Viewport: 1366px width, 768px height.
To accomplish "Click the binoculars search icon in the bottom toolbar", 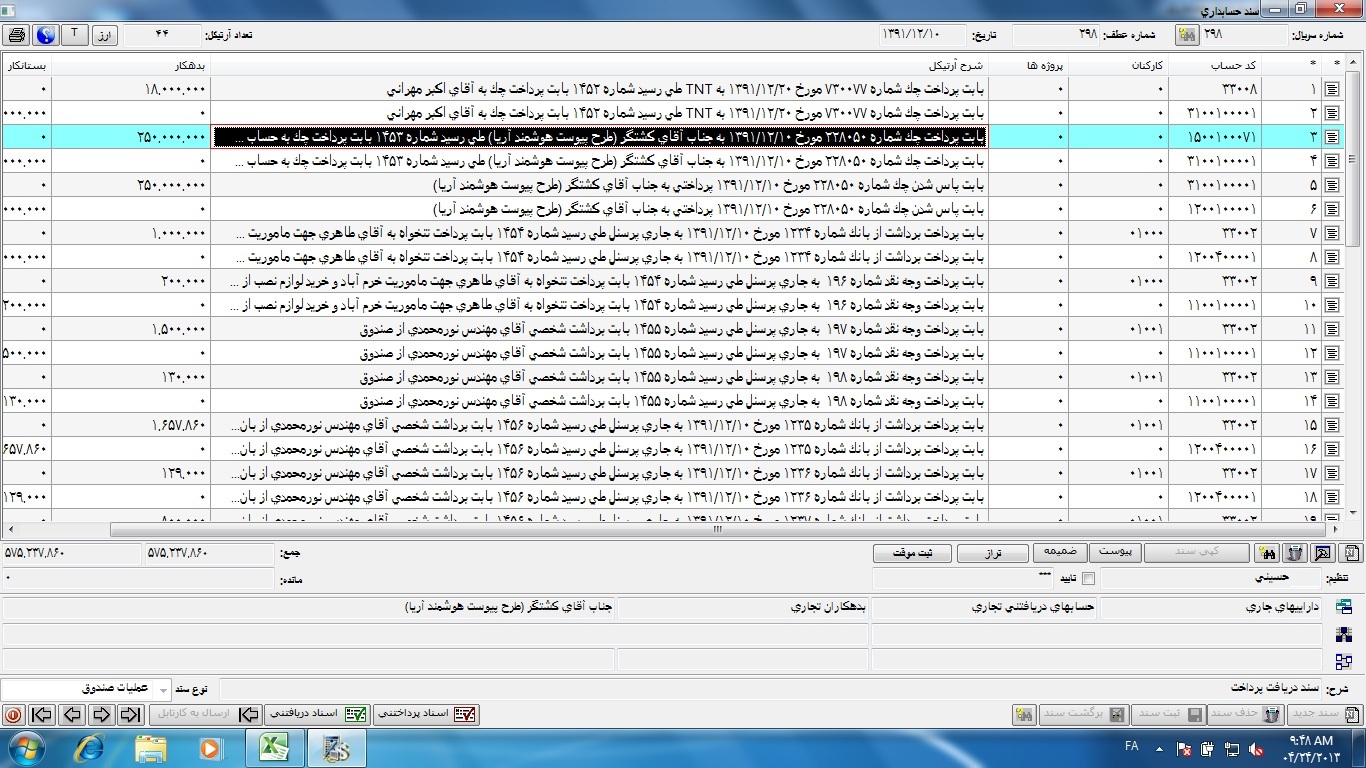I will click(1023, 715).
